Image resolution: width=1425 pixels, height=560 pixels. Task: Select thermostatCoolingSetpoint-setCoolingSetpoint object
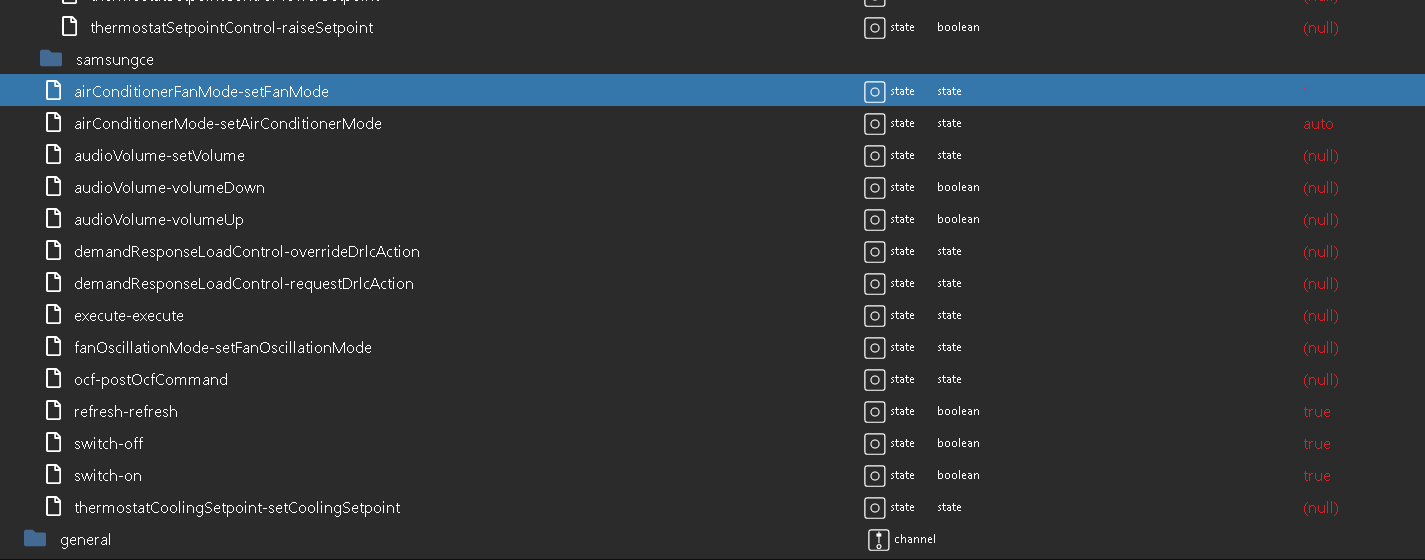[x=237, y=508]
